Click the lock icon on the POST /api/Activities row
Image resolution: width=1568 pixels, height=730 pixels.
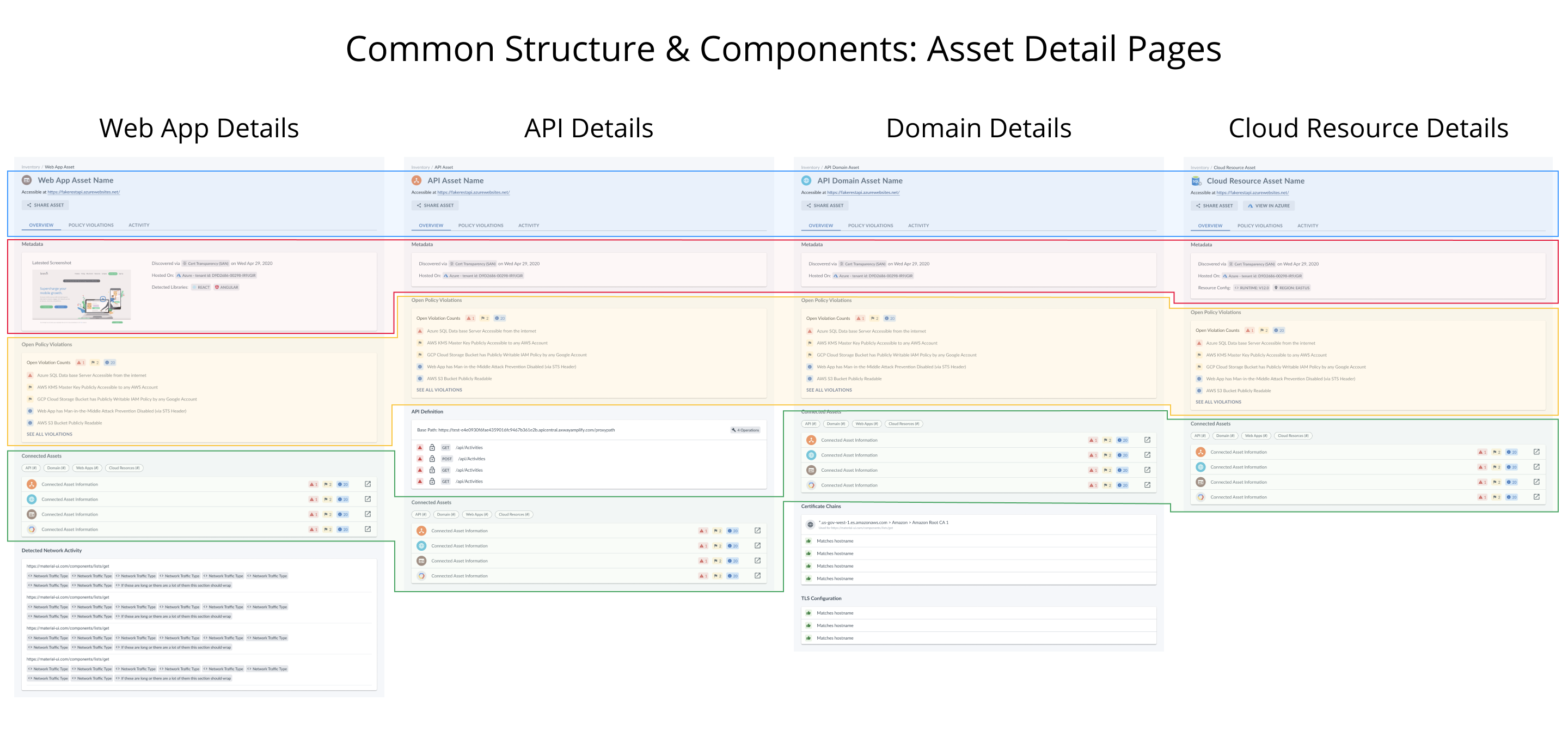click(432, 459)
